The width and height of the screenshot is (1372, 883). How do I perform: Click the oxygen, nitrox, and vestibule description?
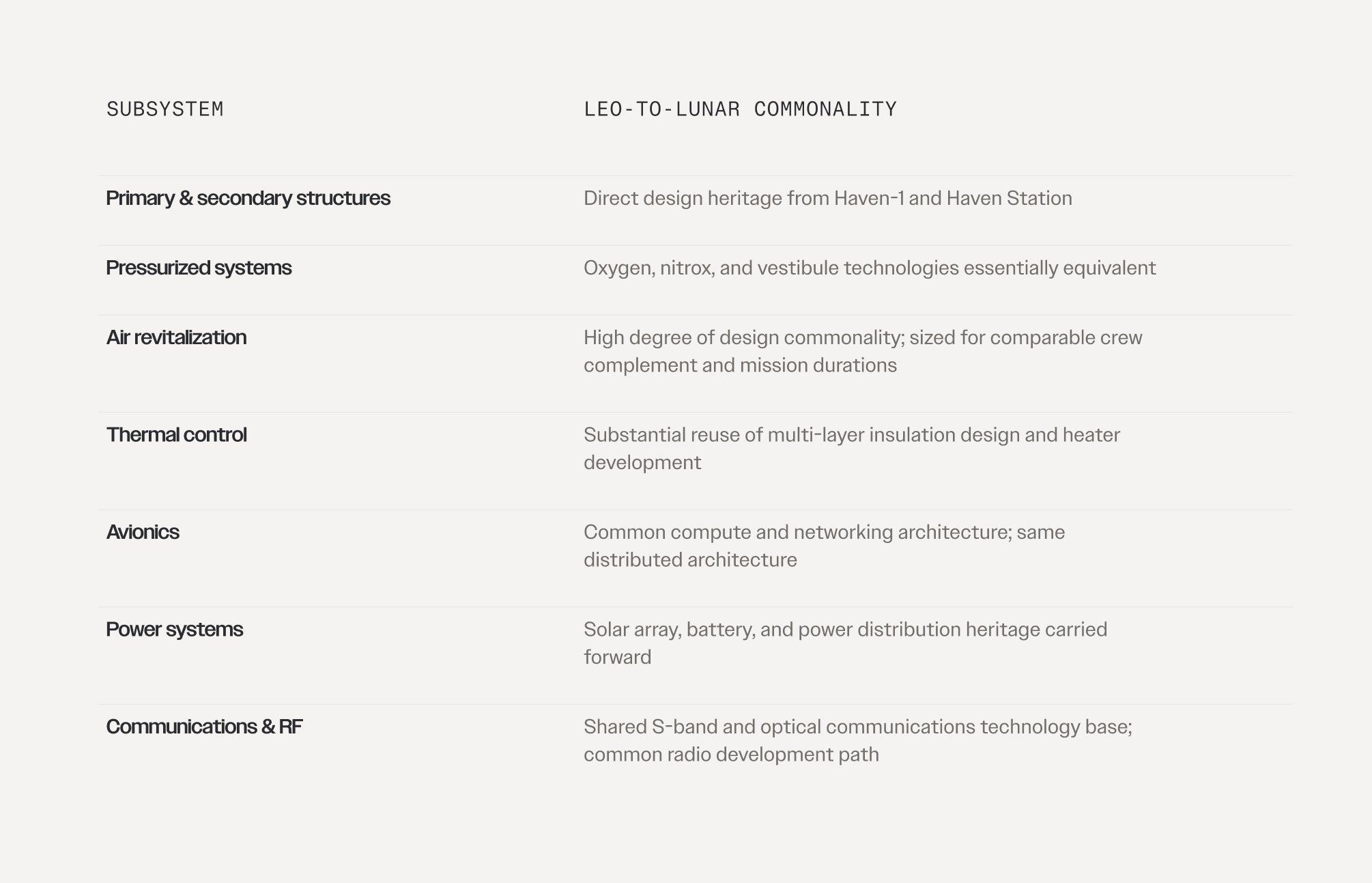coord(870,268)
